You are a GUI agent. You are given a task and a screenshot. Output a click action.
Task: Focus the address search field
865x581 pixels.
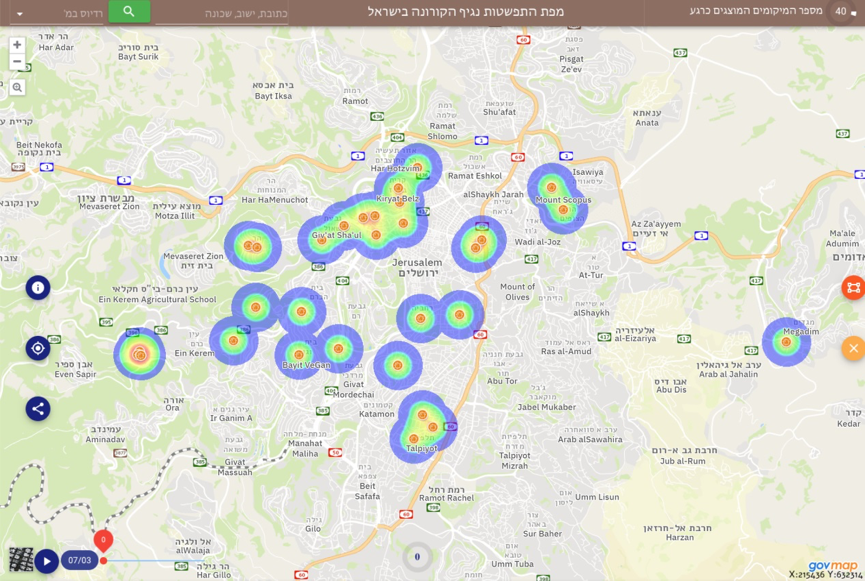(x=222, y=13)
